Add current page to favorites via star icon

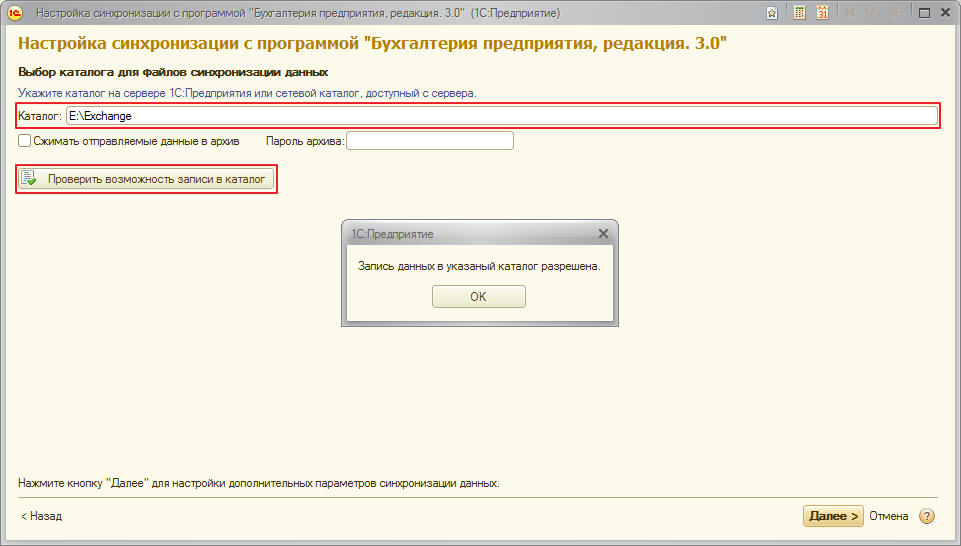772,13
